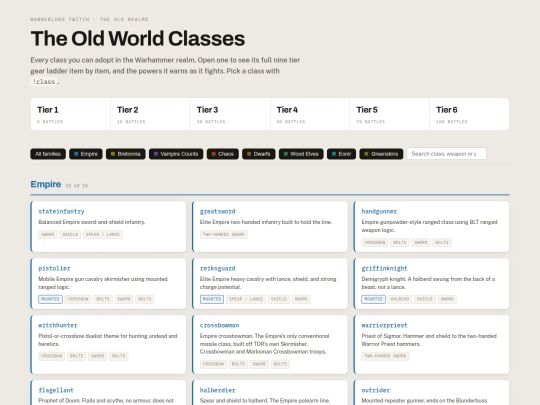540x405 pixels.
Task: Toggle the Chaos family filter chip
Action: [x=222, y=154]
